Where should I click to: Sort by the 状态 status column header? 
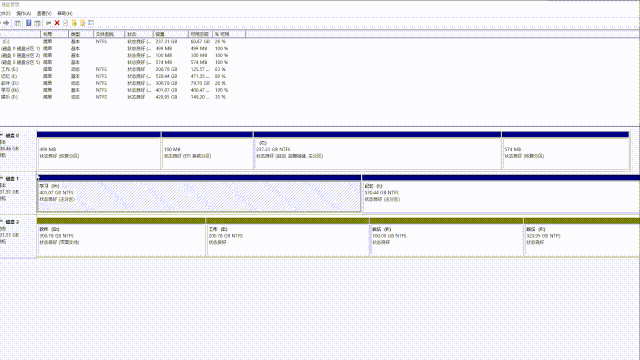click(x=139, y=34)
